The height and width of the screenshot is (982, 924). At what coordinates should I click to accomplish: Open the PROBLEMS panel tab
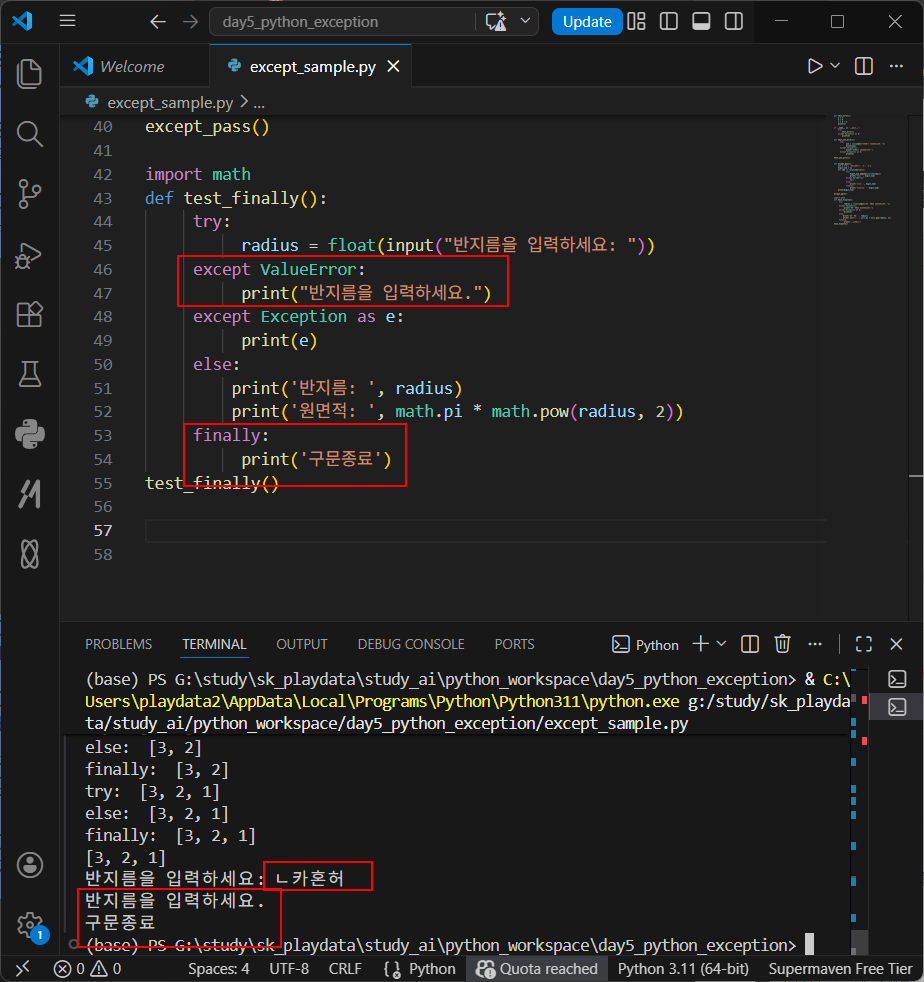(118, 644)
